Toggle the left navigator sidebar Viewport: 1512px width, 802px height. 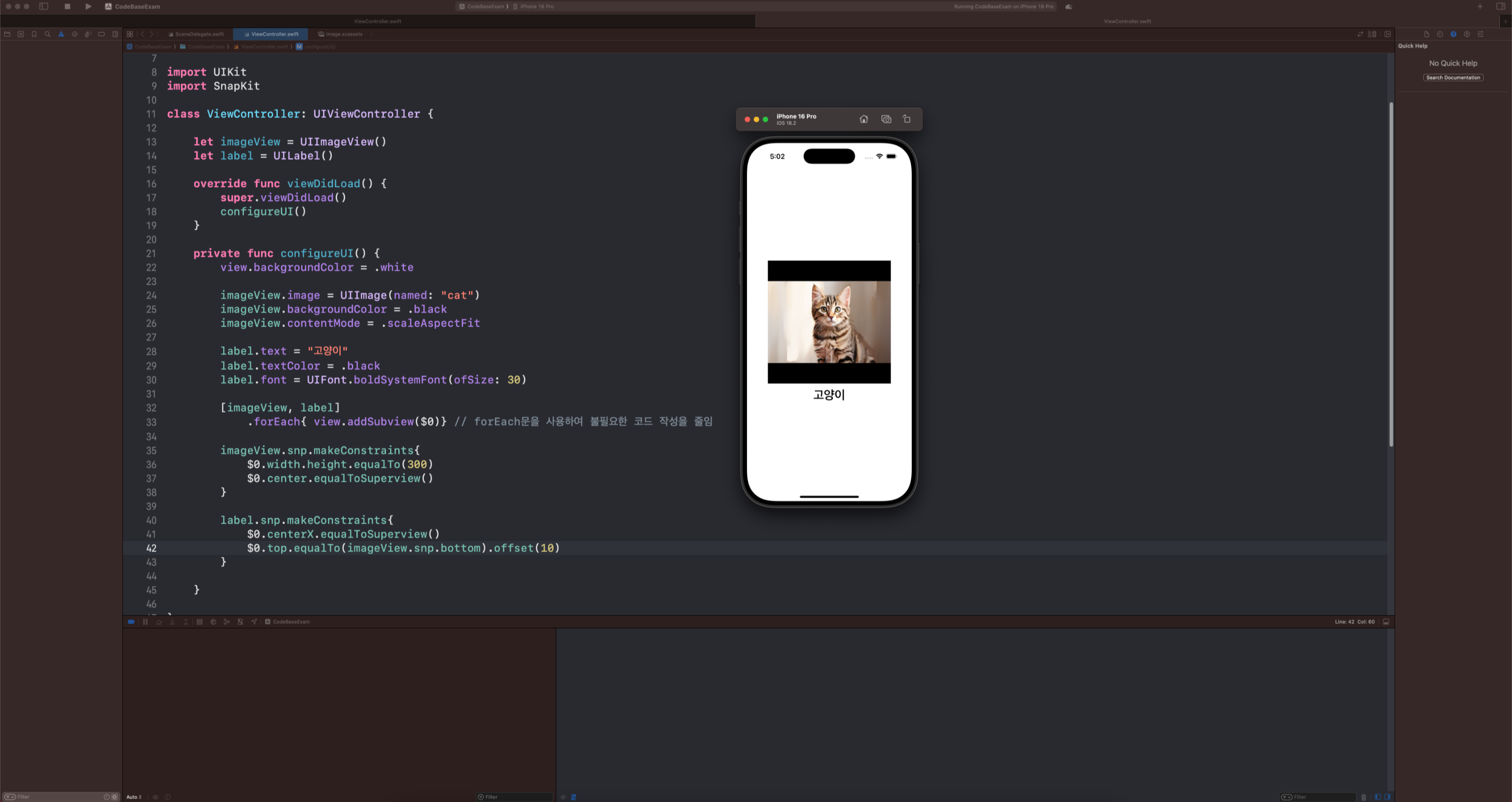43,7
